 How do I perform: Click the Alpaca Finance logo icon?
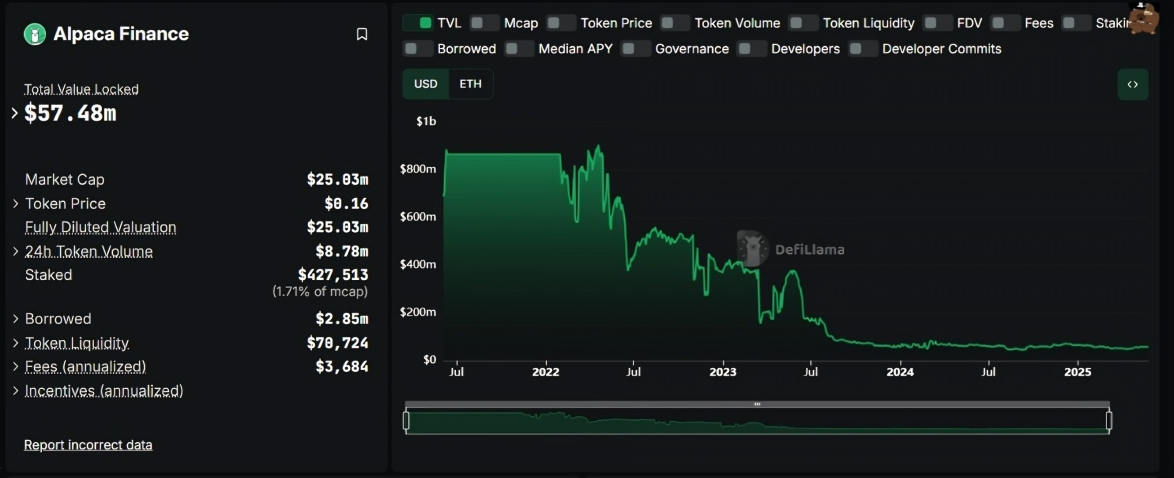35,34
